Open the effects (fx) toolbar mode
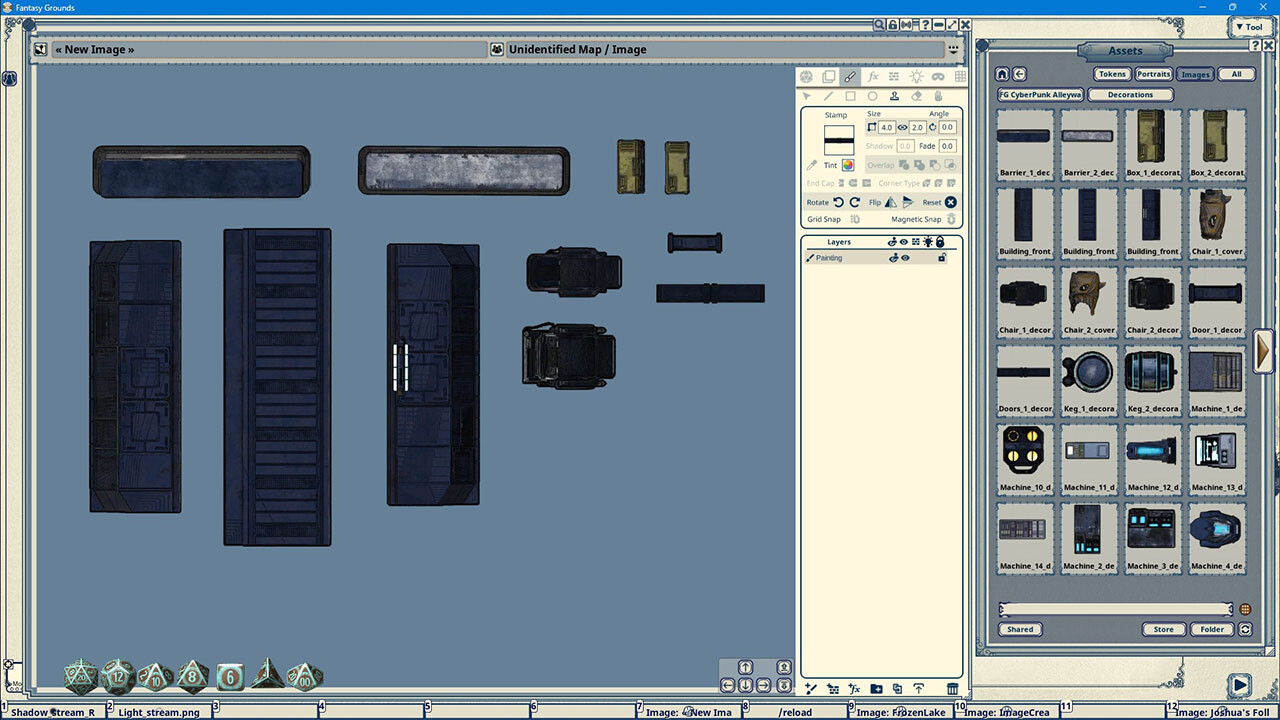This screenshot has width=1280, height=720. tap(874, 76)
